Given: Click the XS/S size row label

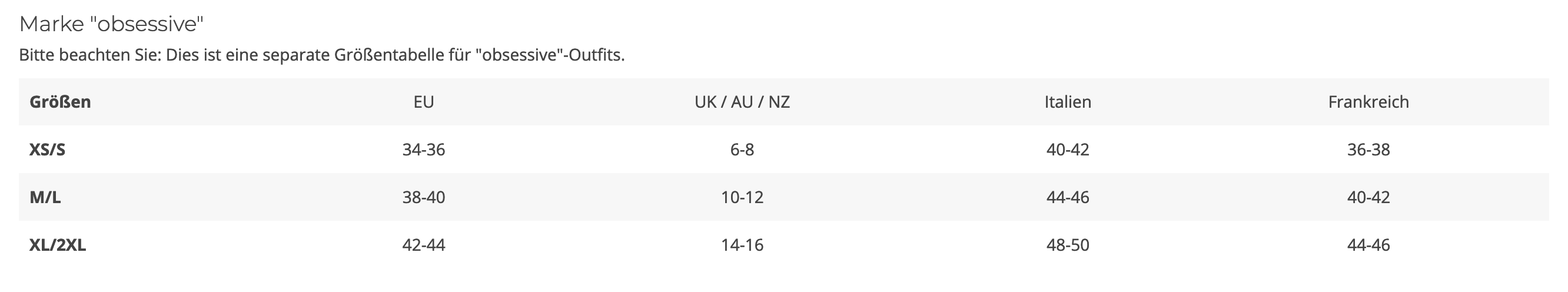Looking at the screenshot, I should pos(48,149).
